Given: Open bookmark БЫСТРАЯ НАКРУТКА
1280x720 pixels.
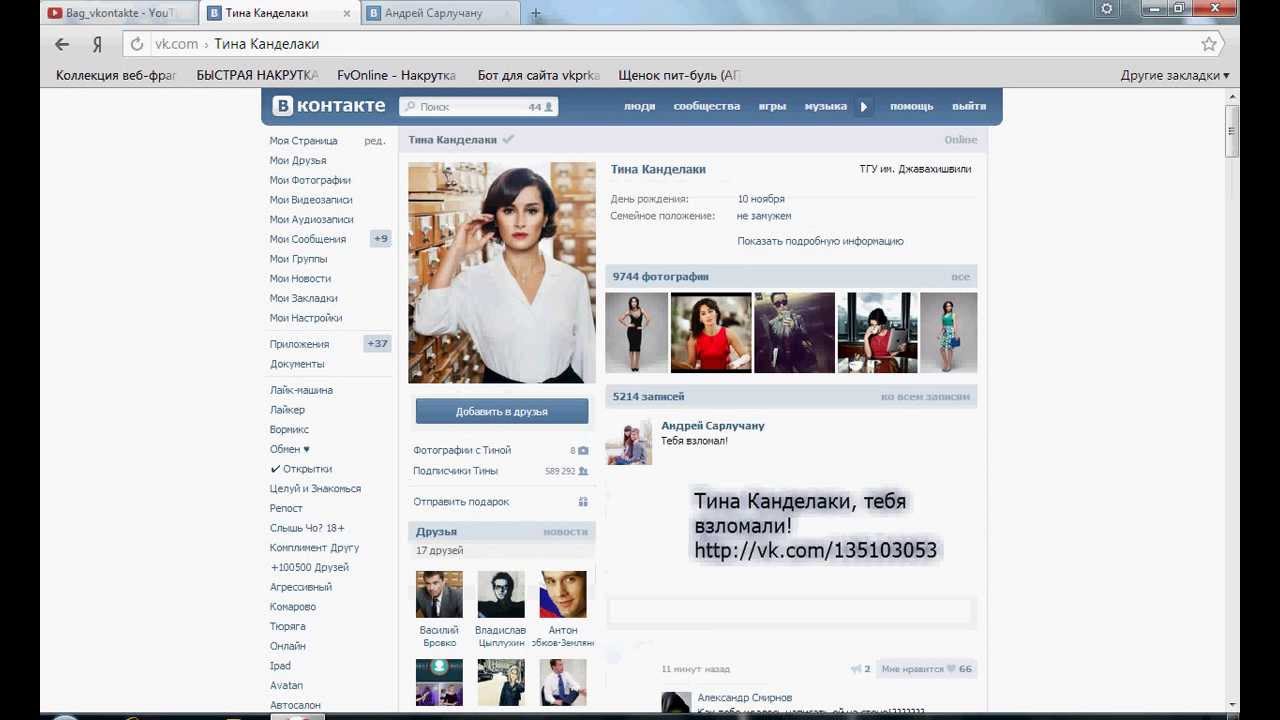Looking at the screenshot, I should point(257,75).
